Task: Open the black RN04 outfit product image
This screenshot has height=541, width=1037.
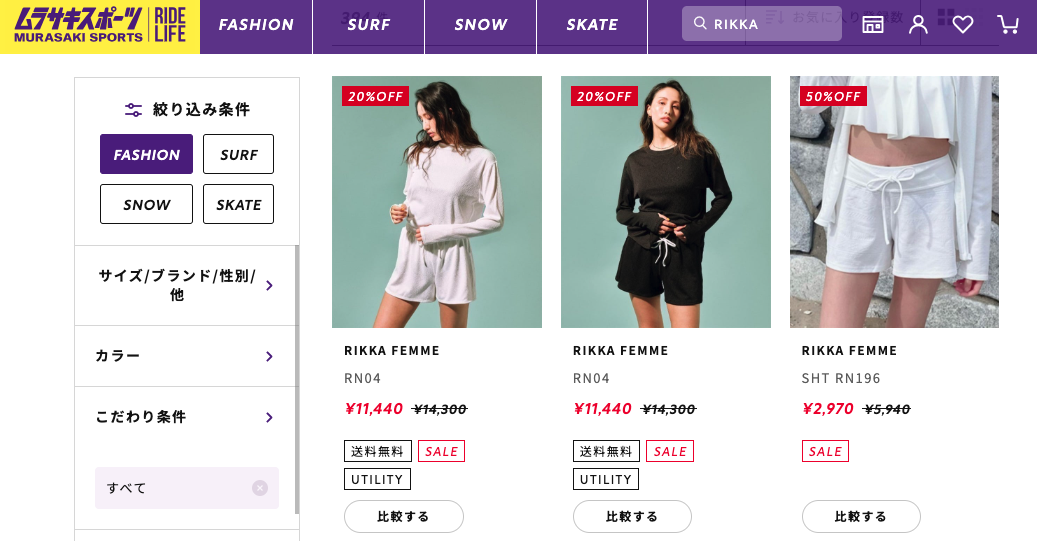Action: [666, 202]
